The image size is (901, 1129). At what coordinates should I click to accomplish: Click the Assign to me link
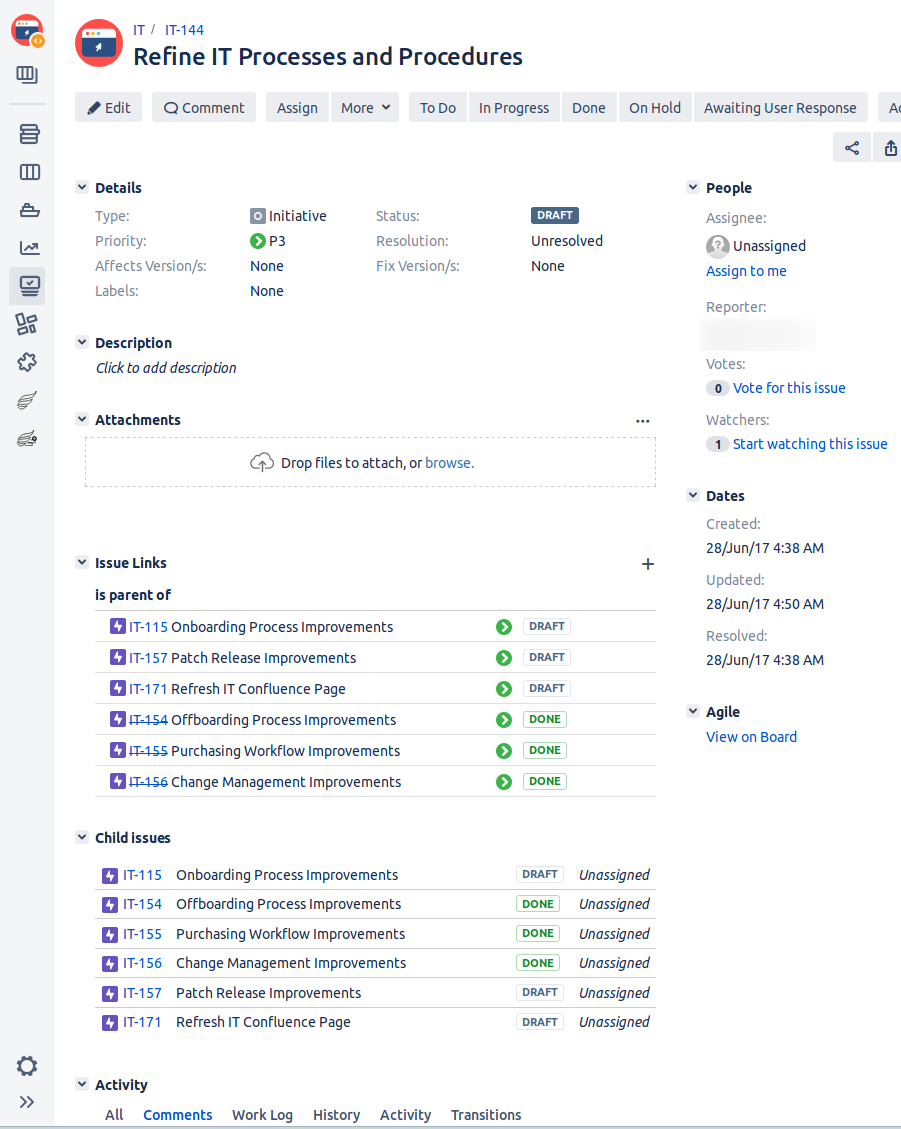746,271
